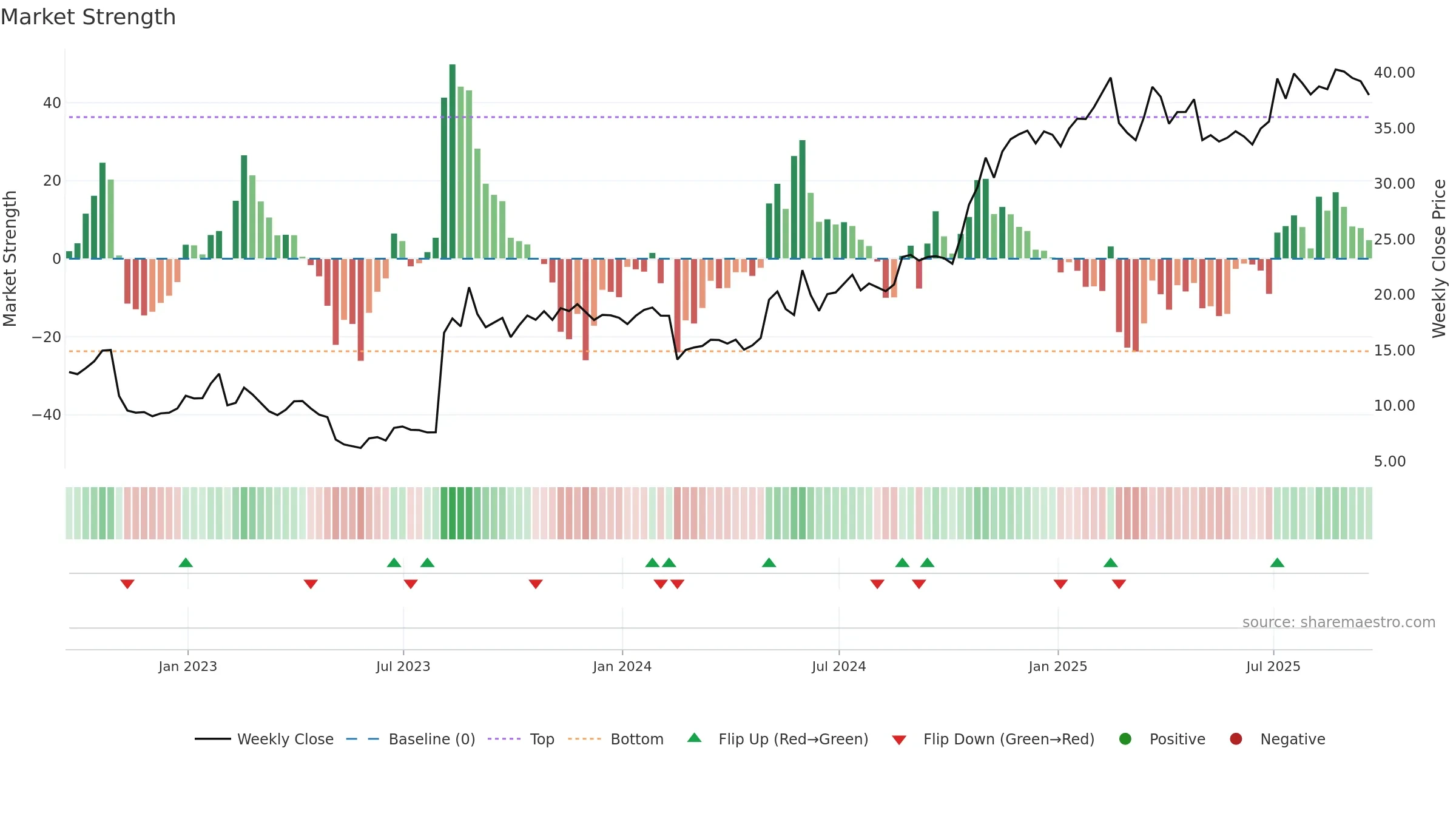Image resolution: width=1456 pixels, height=819 pixels.
Task: Click the purple dotted Top line legend sample
Action: (x=504, y=739)
